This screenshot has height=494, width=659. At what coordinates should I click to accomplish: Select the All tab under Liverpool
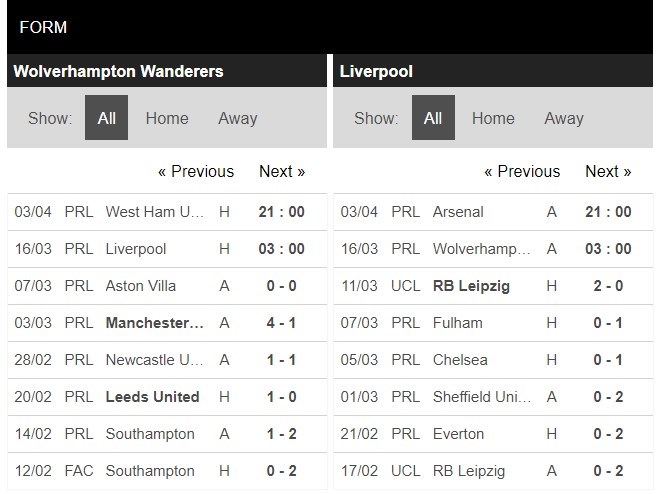(x=432, y=118)
